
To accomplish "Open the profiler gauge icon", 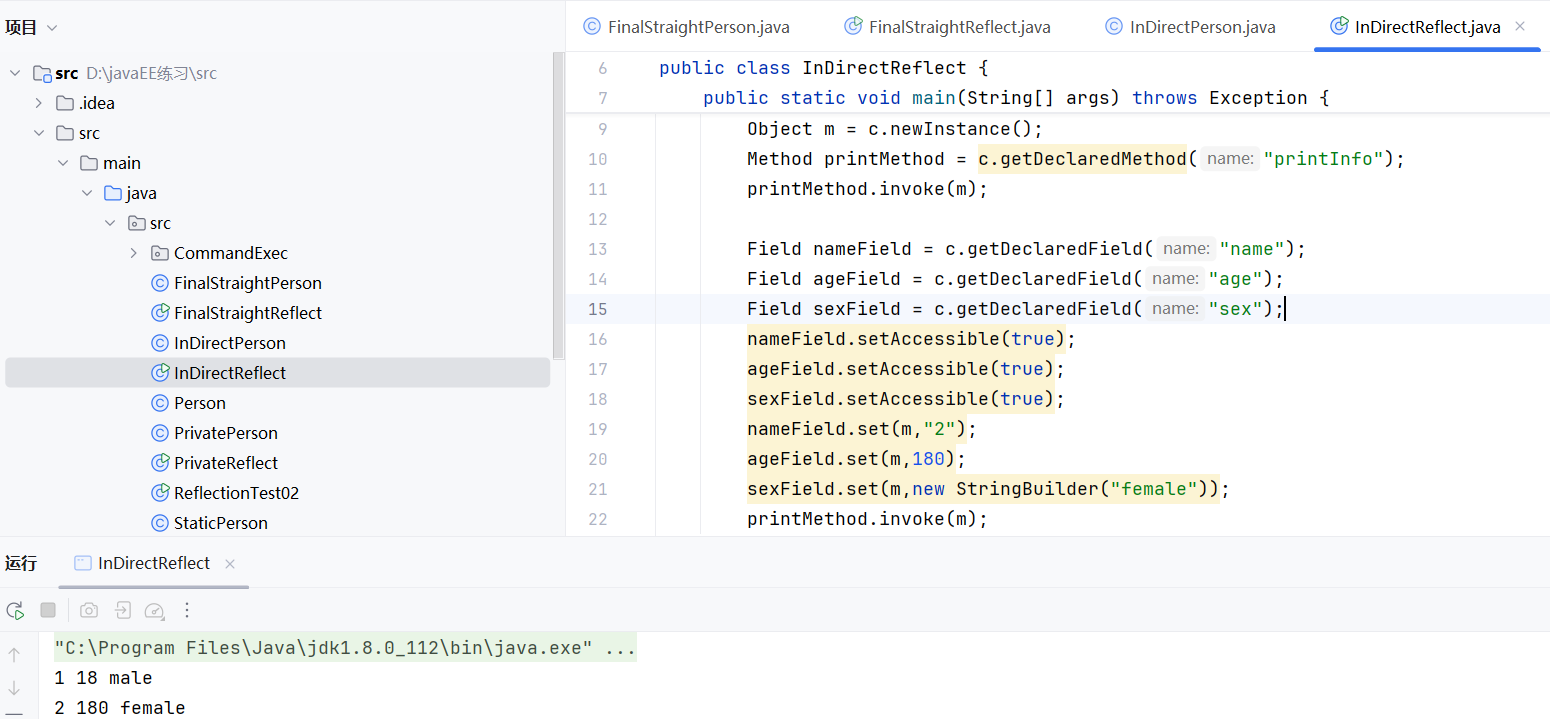I will pos(154,610).
